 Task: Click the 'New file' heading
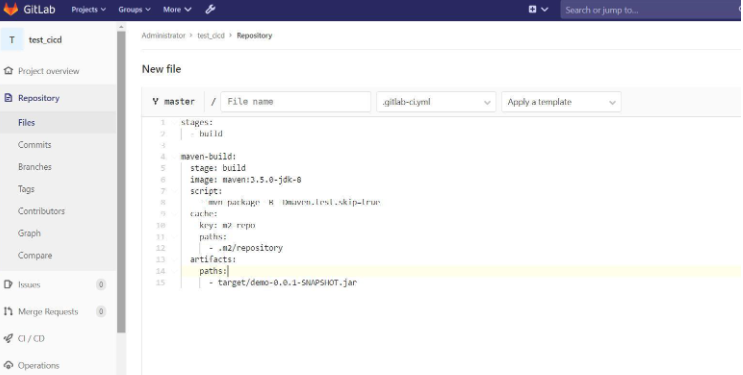tap(162, 69)
